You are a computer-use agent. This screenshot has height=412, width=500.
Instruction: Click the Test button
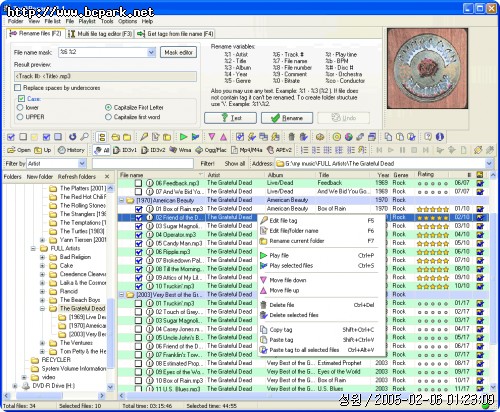point(230,118)
